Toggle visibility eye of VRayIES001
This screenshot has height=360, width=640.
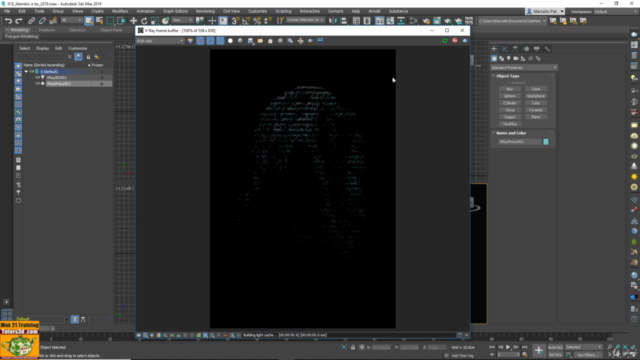37,78
